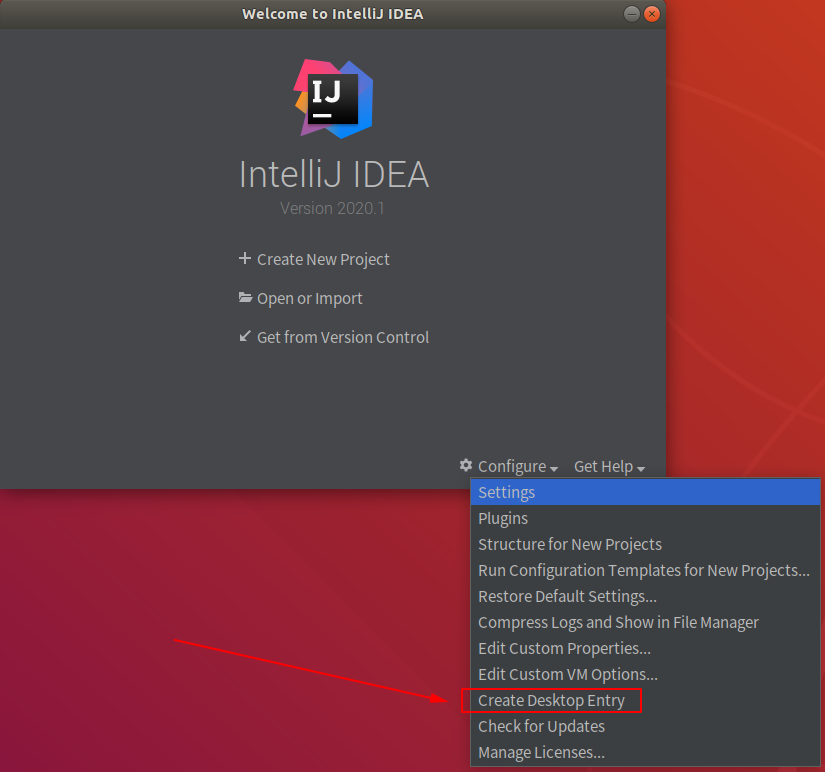Click the plus icon for Create New Project
This screenshot has height=772, width=825.
coord(245,259)
